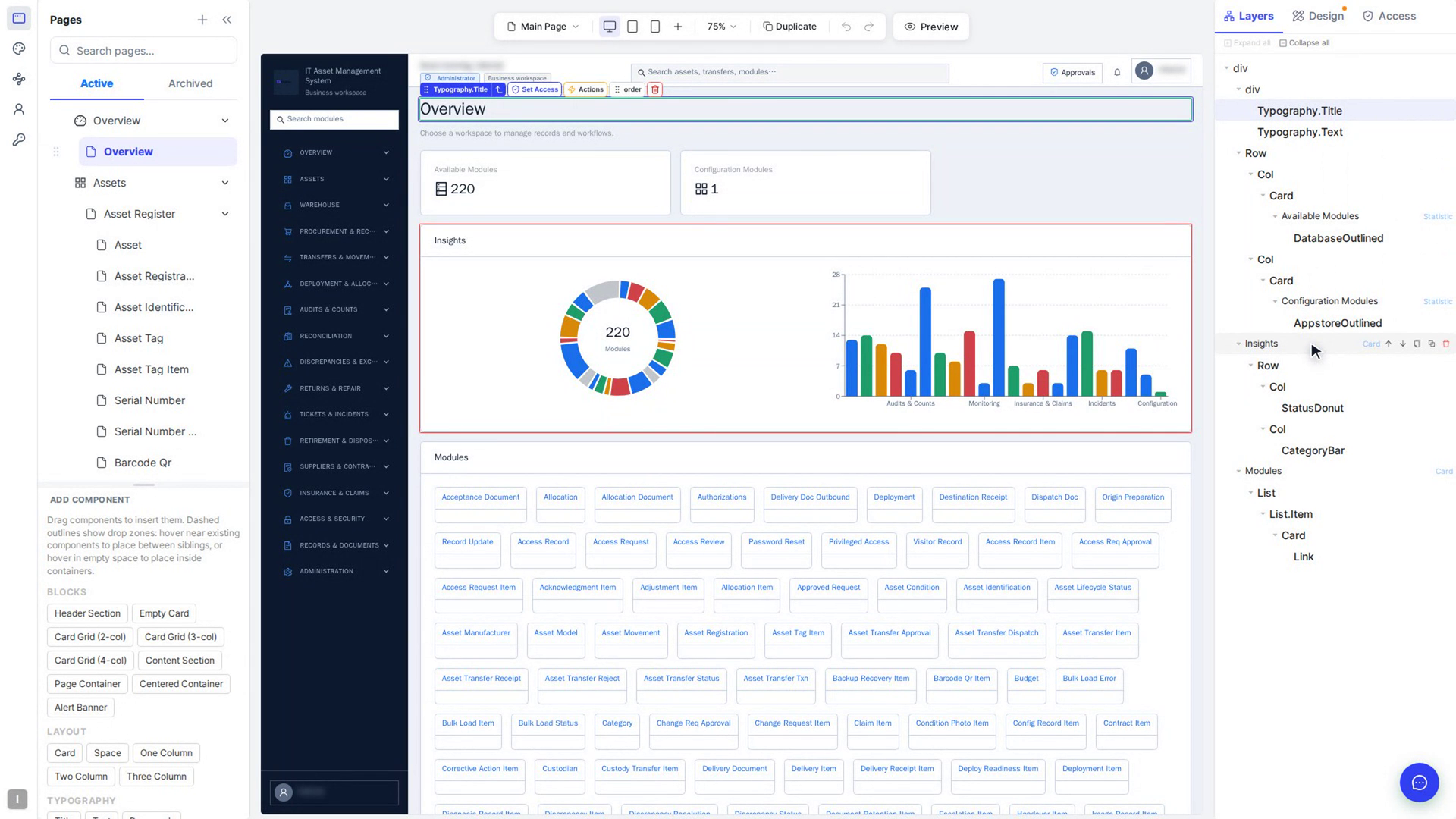Click the undo arrow in toolbar
The height and width of the screenshot is (819, 1456).
pyautogui.click(x=846, y=27)
